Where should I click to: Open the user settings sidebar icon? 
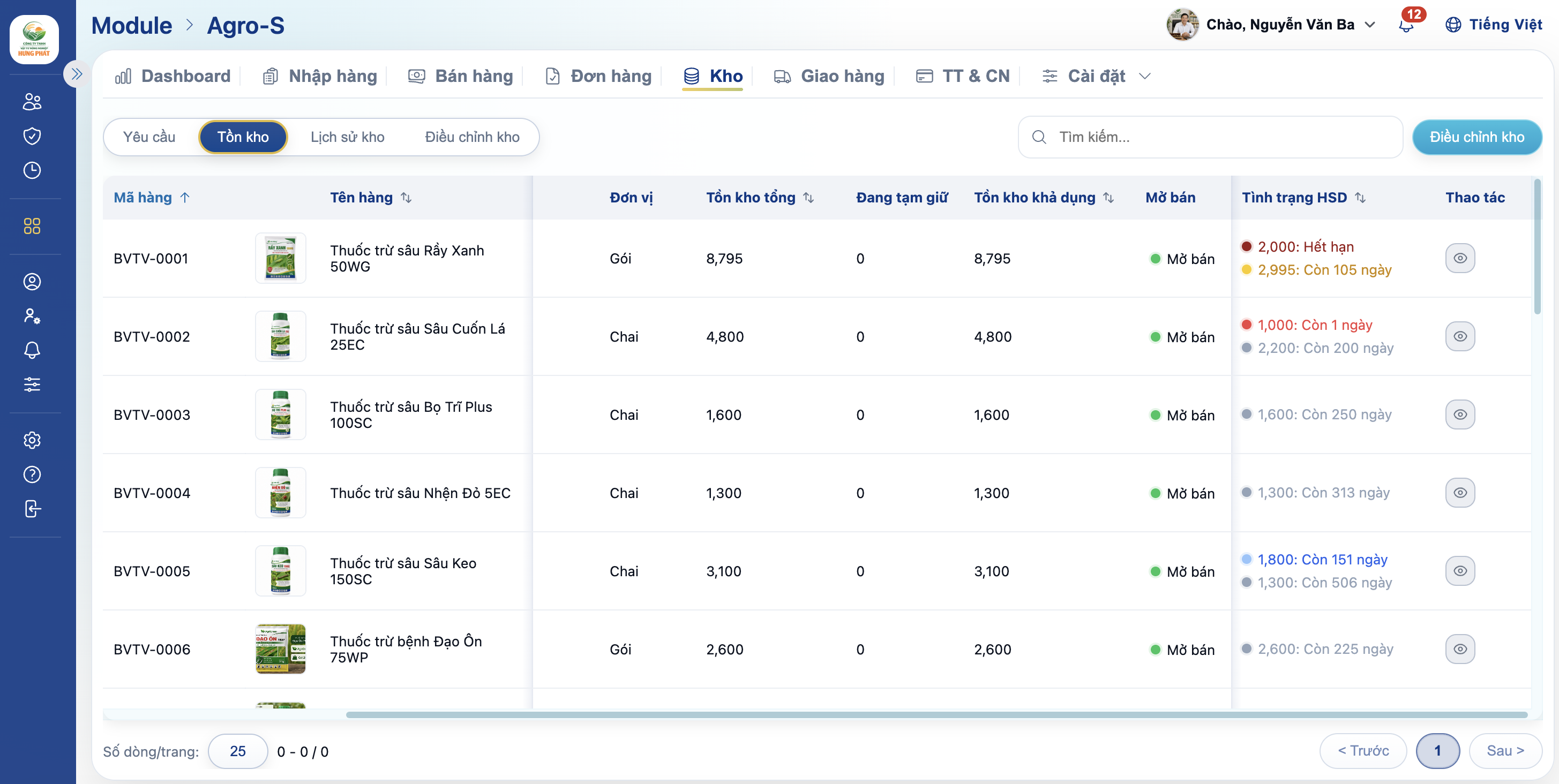point(32,316)
